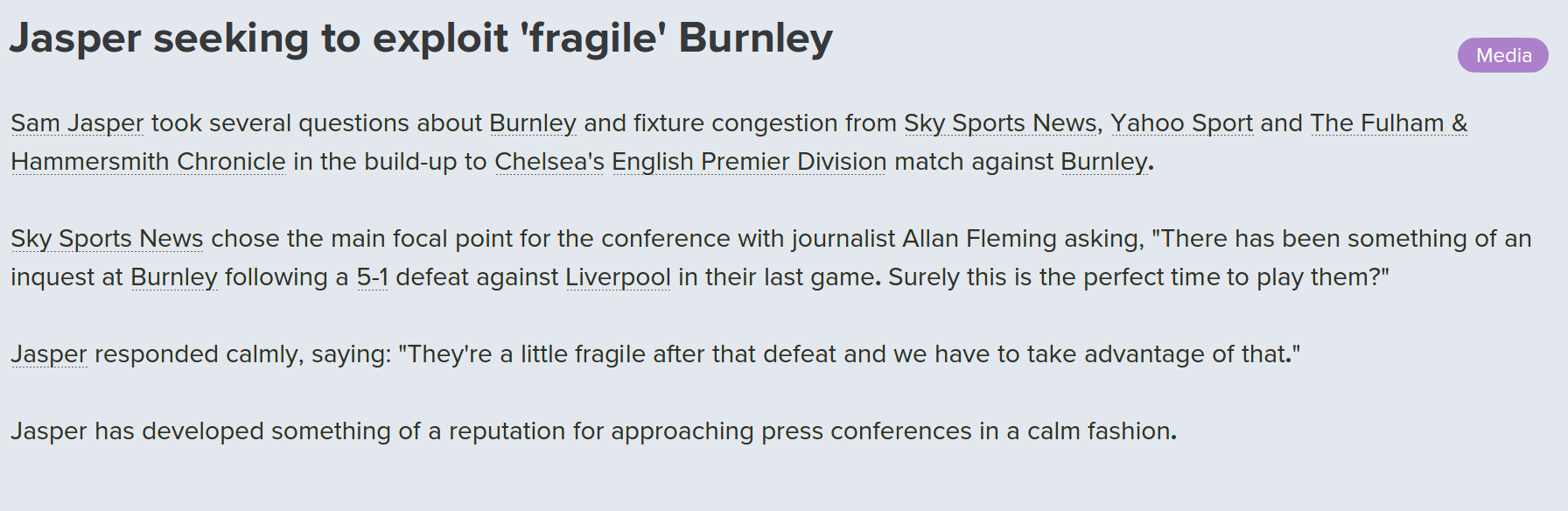Screen dimensions: 1568x511
Task: Open the Sam Jasper profile link
Action: (x=77, y=123)
